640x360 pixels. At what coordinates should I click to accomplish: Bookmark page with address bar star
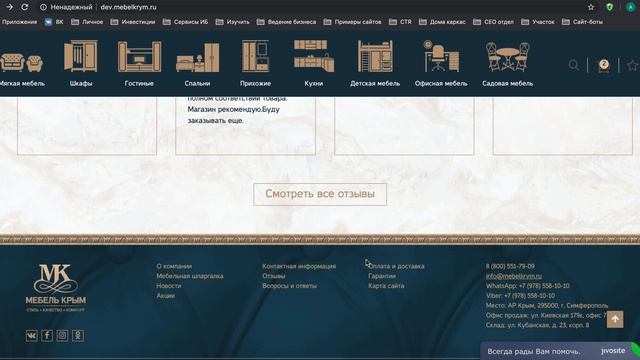point(591,7)
